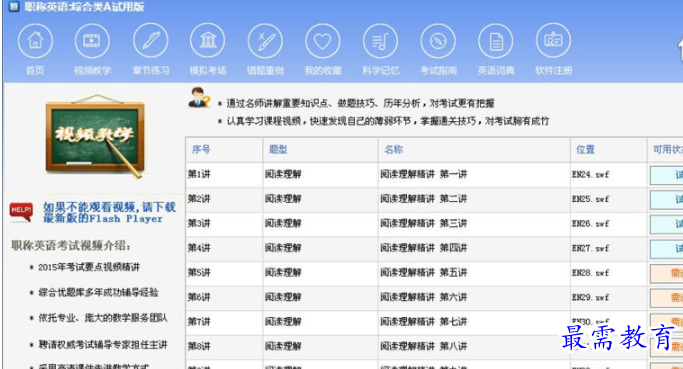The image size is (683, 369).
Task: Open the 我的收藏 heart icon
Action: (x=323, y=41)
